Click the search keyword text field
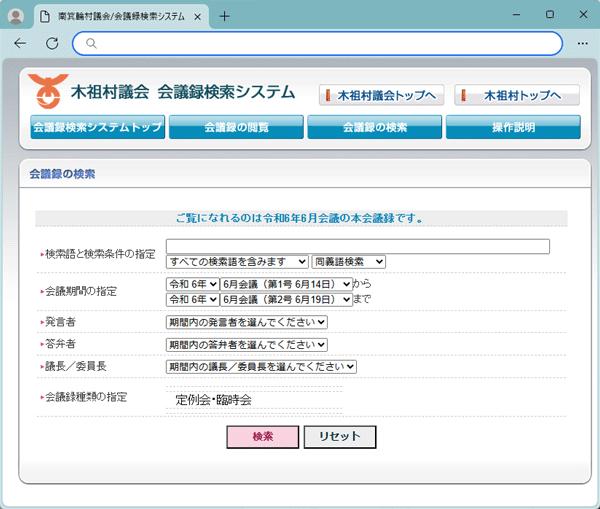Image resolution: width=600 pixels, height=509 pixels. point(358,246)
